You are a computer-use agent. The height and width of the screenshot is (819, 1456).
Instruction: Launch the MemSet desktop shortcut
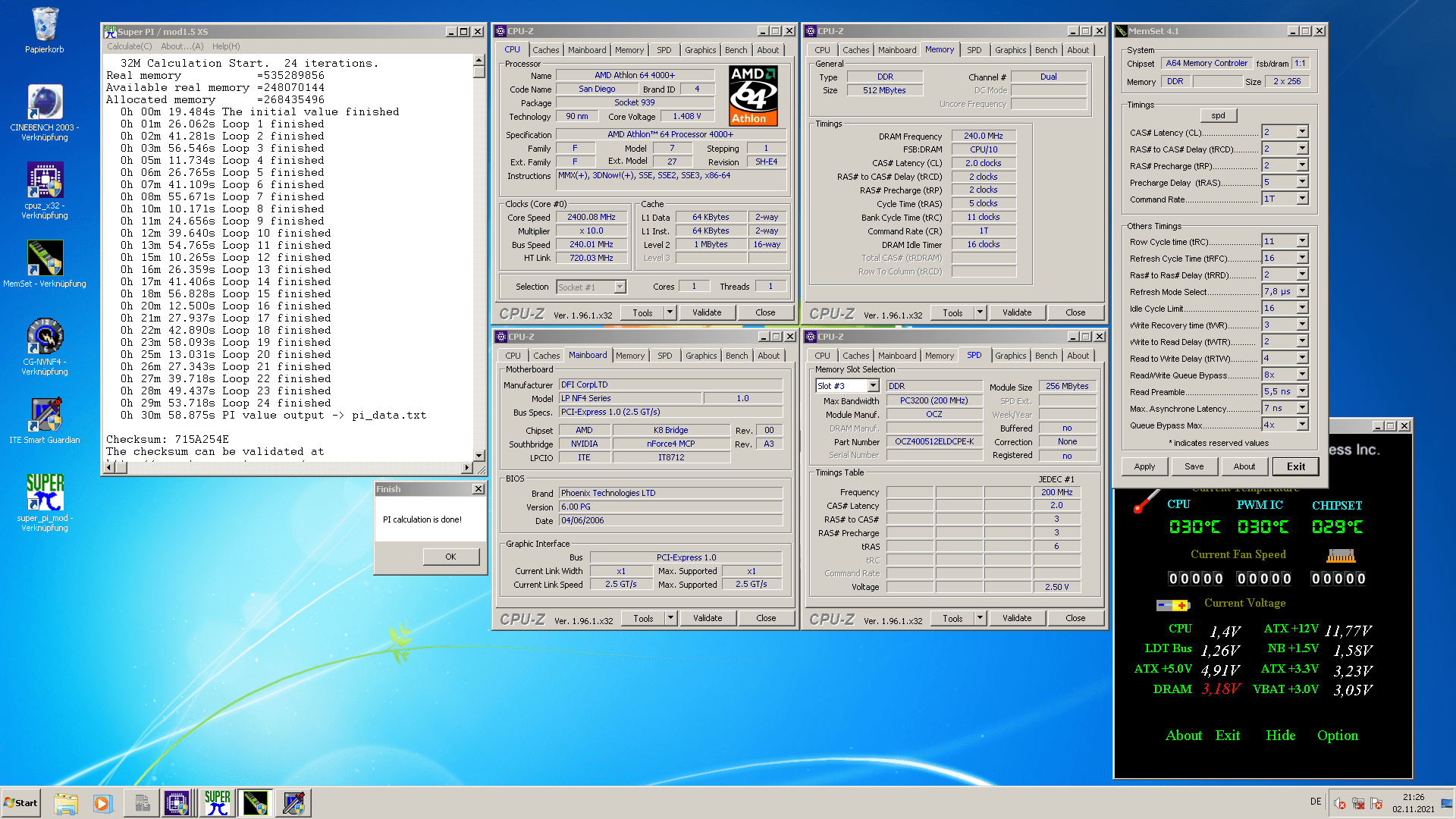(45, 264)
